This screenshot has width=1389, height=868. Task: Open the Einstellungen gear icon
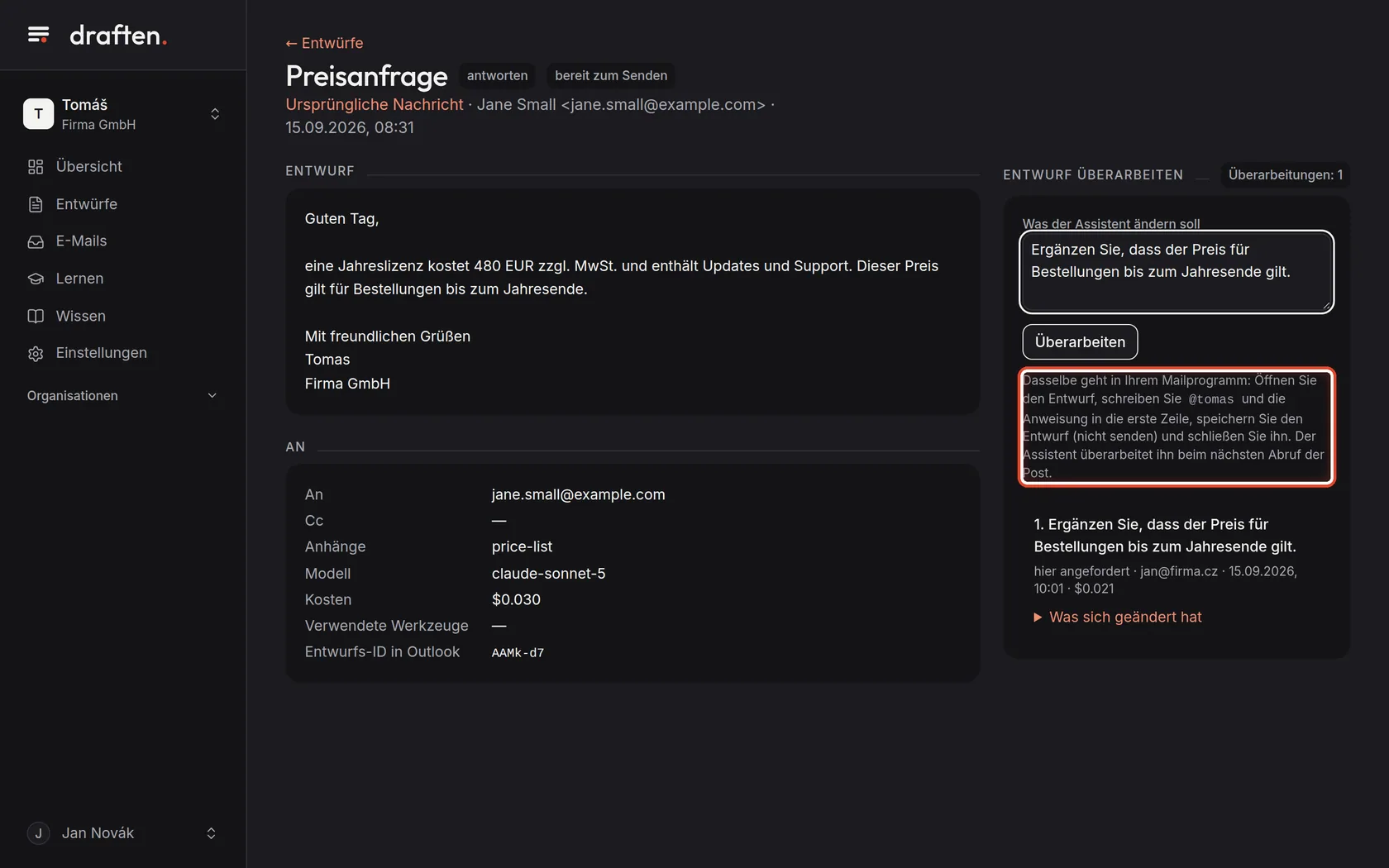[x=36, y=353]
